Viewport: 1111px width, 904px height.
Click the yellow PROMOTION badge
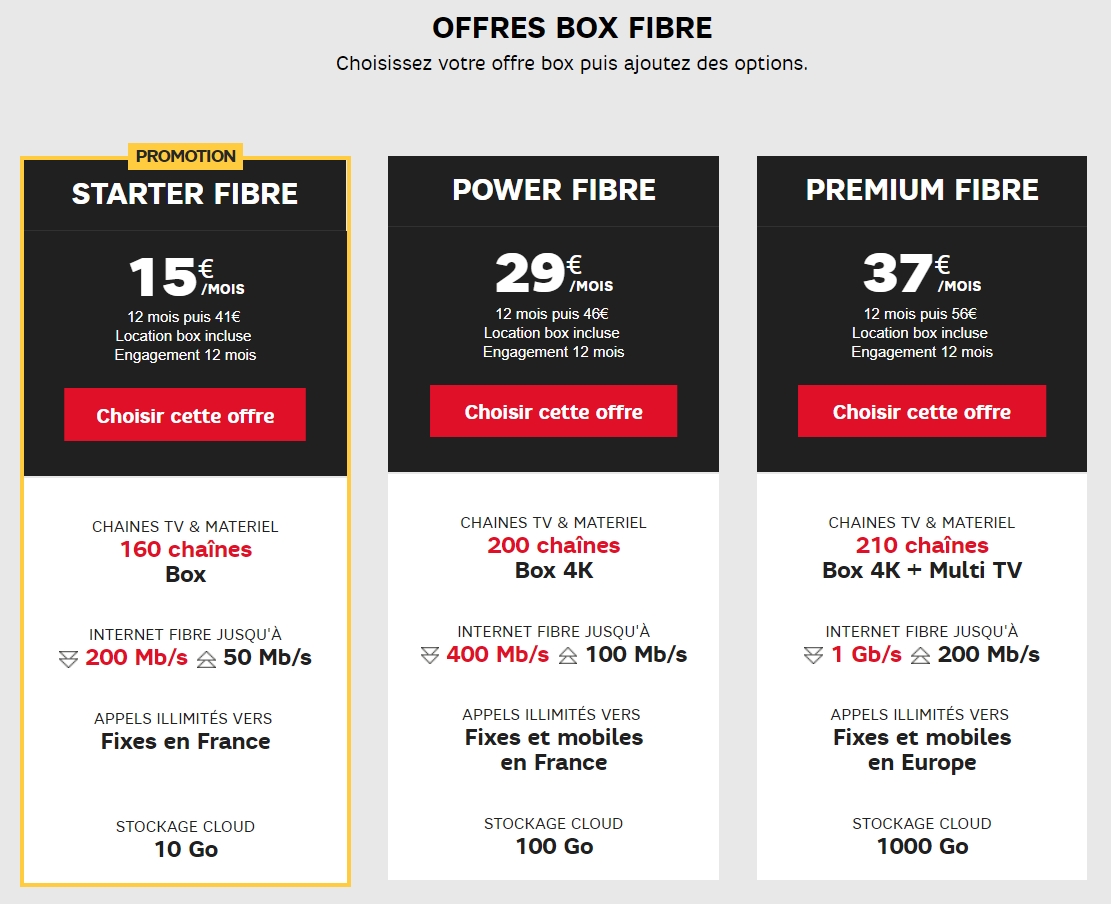(x=186, y=156)
